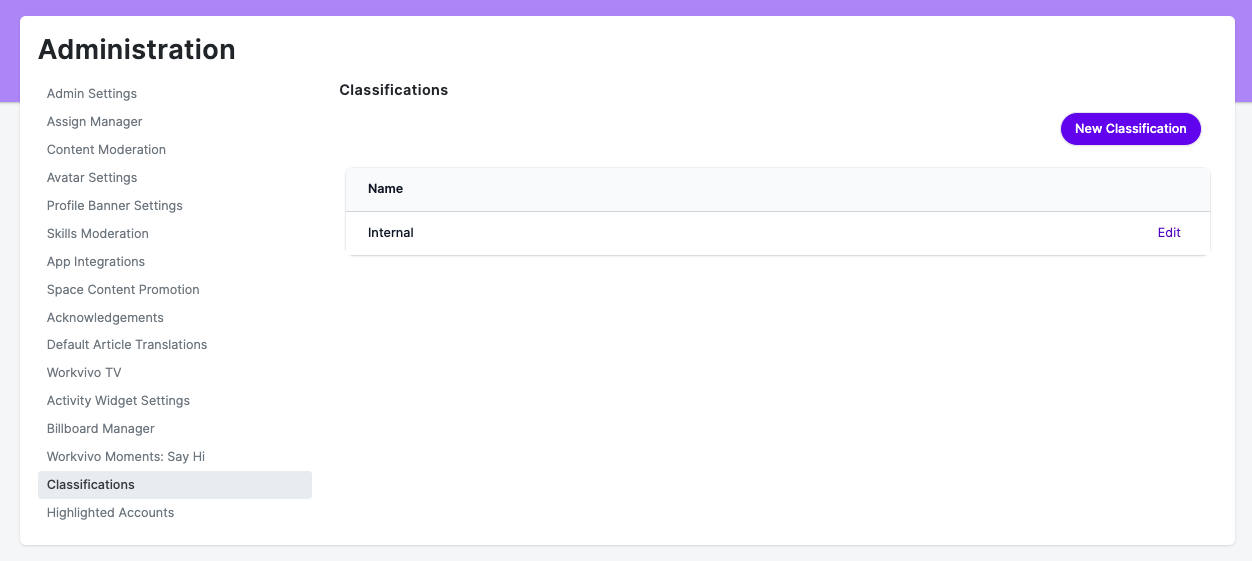Go to Space Content Promotion
The height and width of the screenshot is (561, 1252).
(123, 290)
